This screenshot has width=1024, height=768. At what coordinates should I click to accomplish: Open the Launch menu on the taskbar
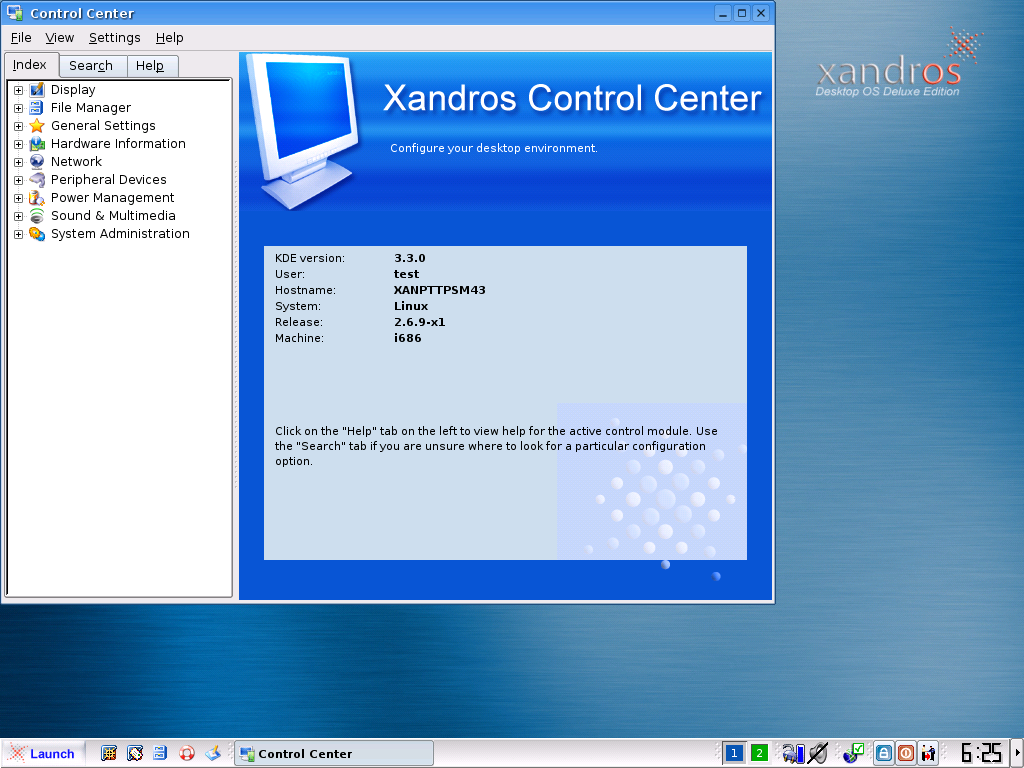coord(42,754)
